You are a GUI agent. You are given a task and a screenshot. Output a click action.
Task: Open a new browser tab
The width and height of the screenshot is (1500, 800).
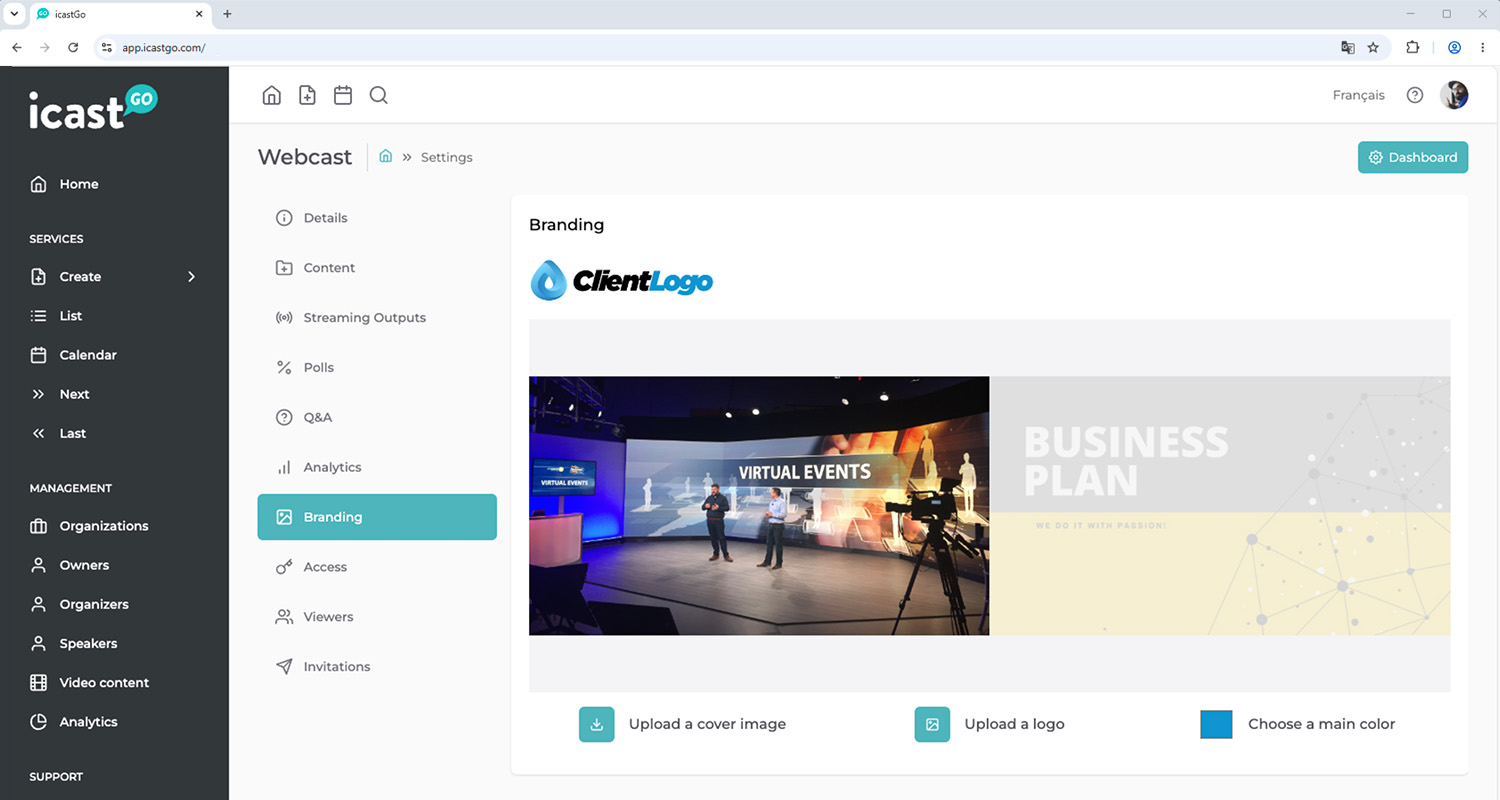[227, 14]
